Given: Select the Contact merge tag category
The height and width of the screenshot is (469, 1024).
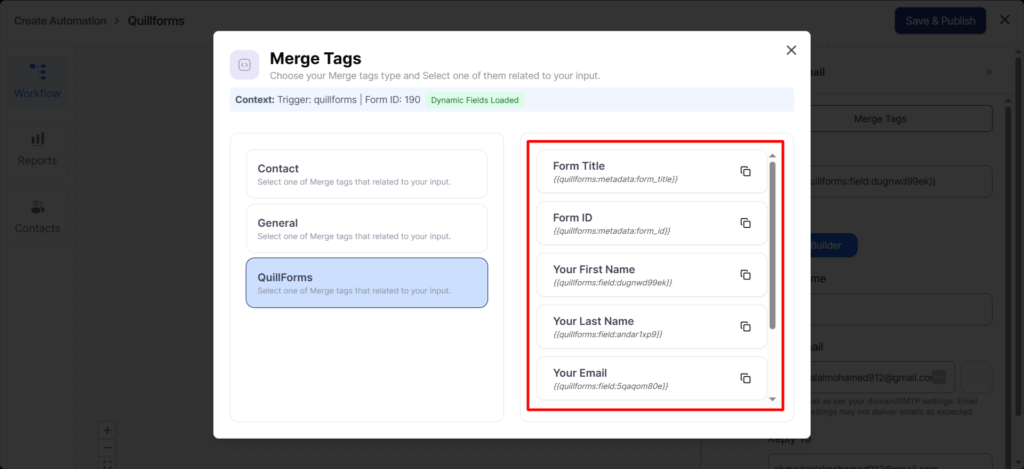Looking at the screenshot, I should click(x=366, y=174).
